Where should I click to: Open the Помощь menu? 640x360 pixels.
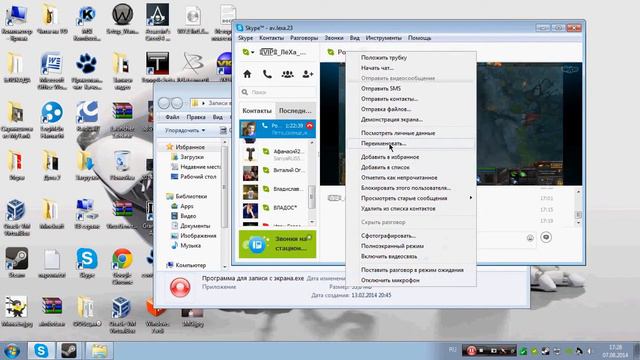[x=420, y=38]
